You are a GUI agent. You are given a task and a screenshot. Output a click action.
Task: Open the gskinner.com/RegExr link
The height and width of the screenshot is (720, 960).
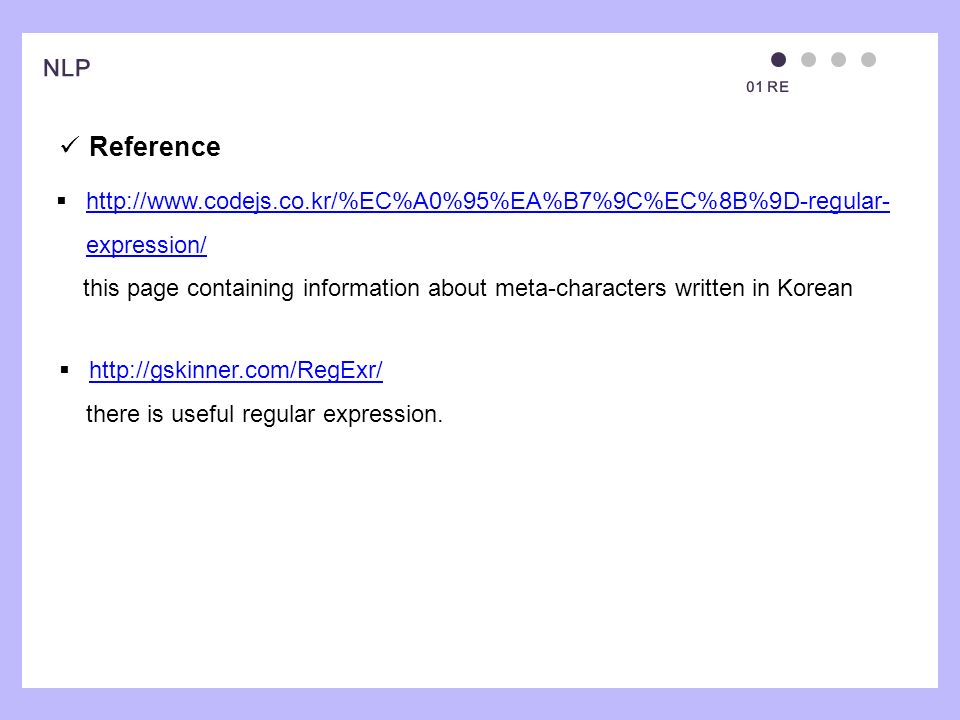pyautogui.click(x=236, y=370)
